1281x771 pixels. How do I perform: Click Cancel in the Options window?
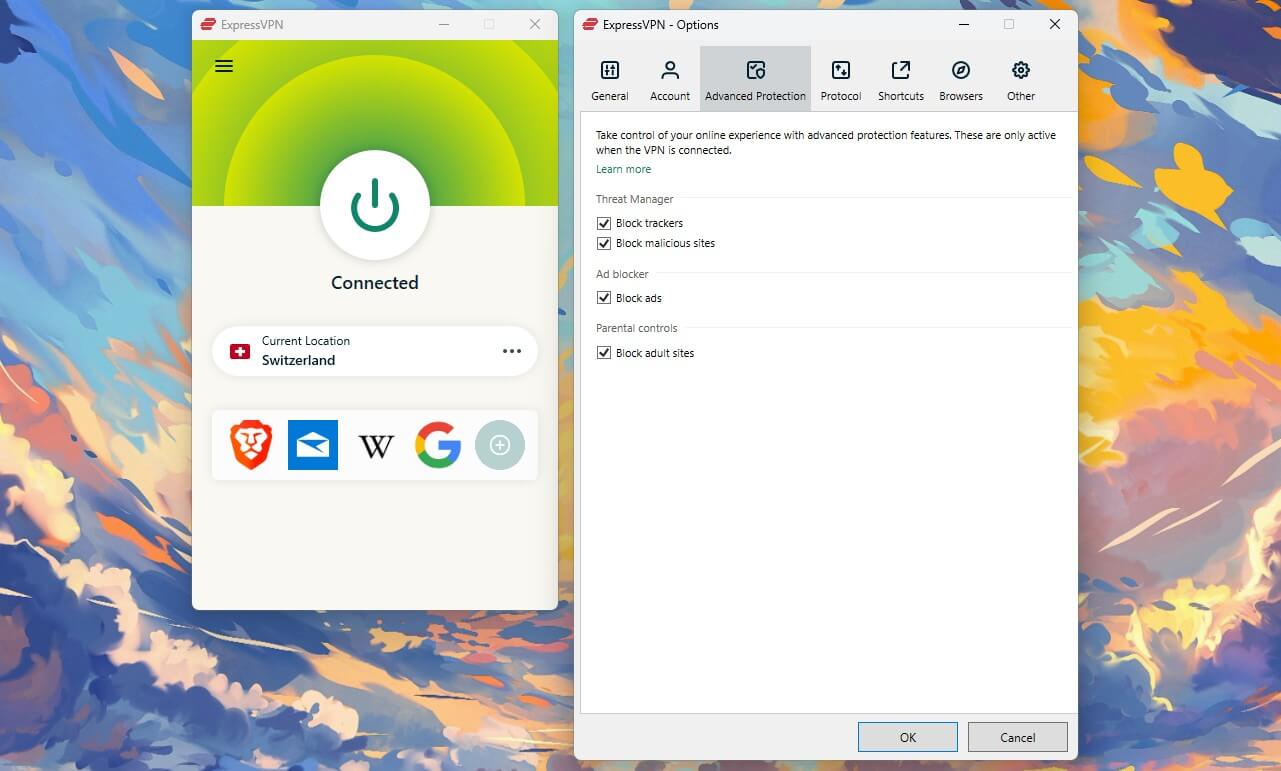tap(1018, 737)
